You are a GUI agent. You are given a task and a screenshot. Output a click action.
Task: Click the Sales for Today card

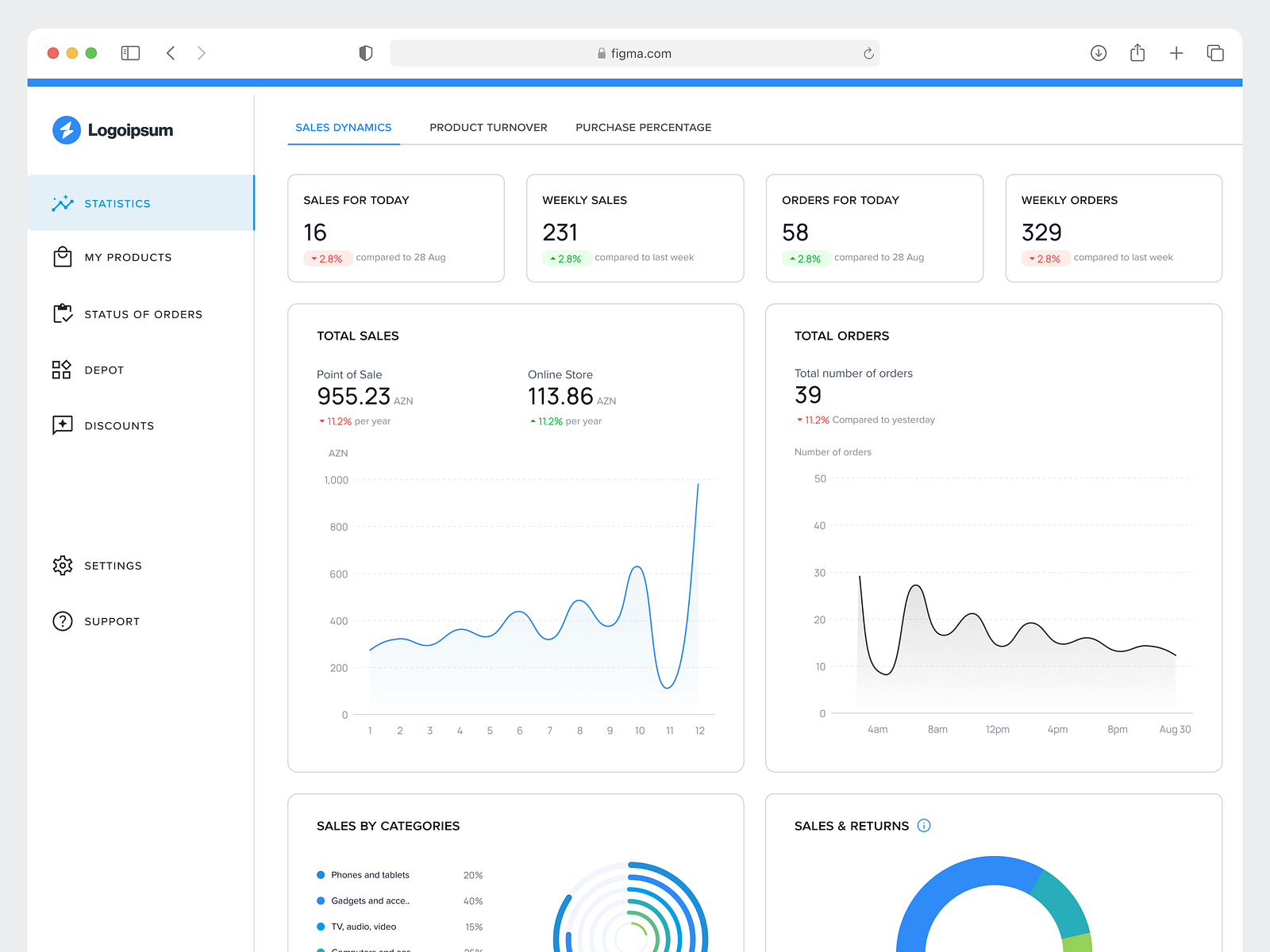click(396, 228)
